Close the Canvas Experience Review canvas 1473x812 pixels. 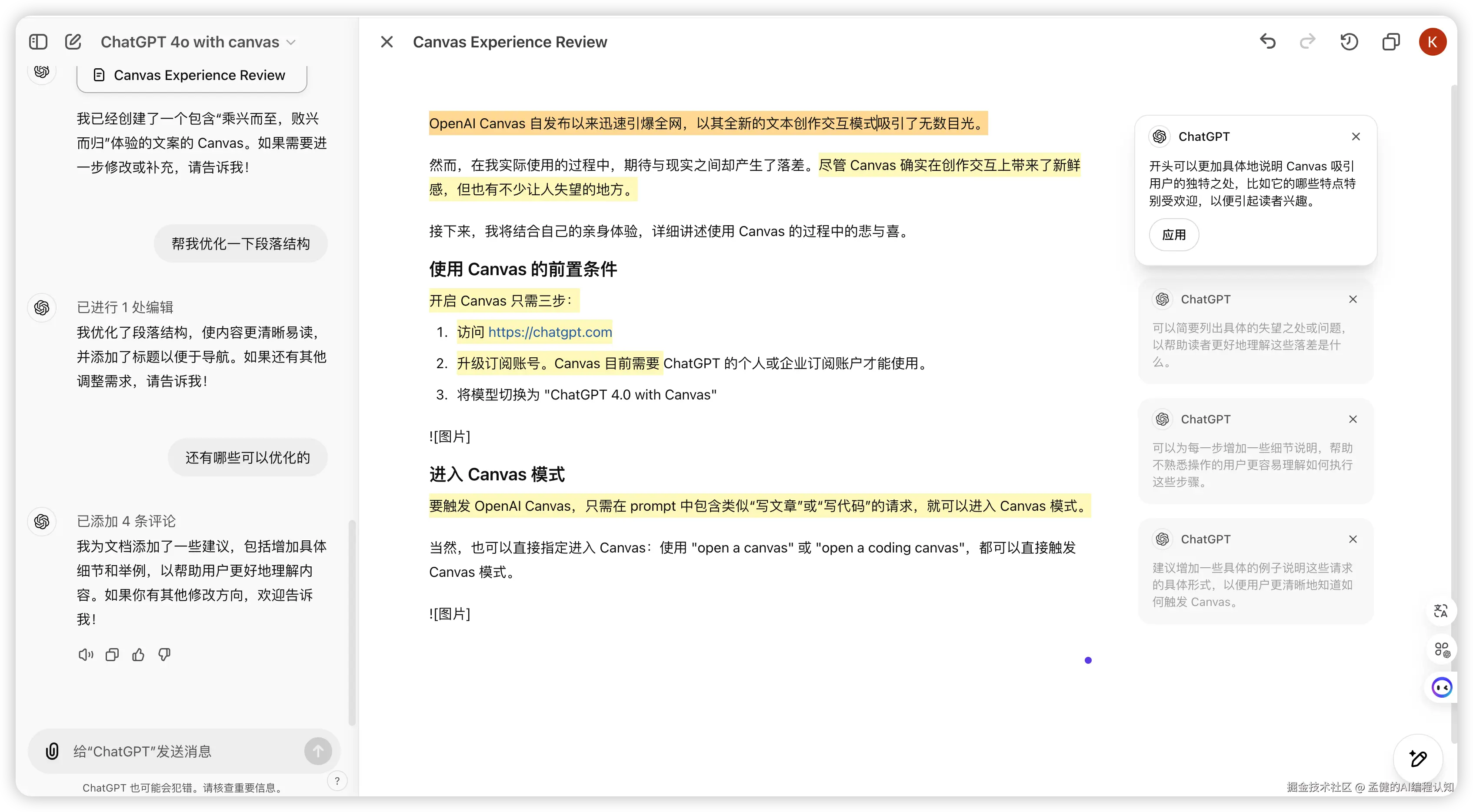click(x=387, y=42)
